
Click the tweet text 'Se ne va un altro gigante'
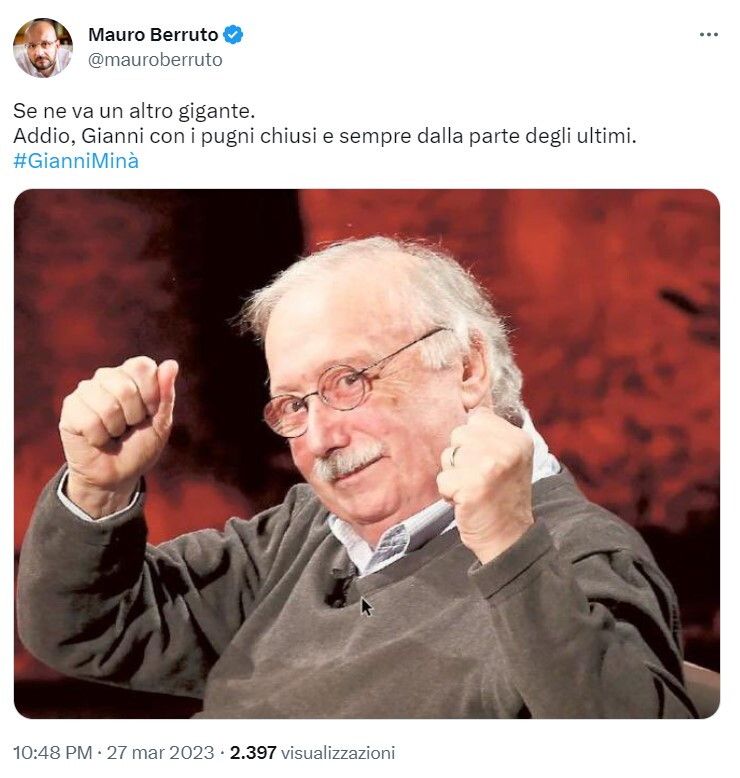pyautogui.click(x=134, y=111)
